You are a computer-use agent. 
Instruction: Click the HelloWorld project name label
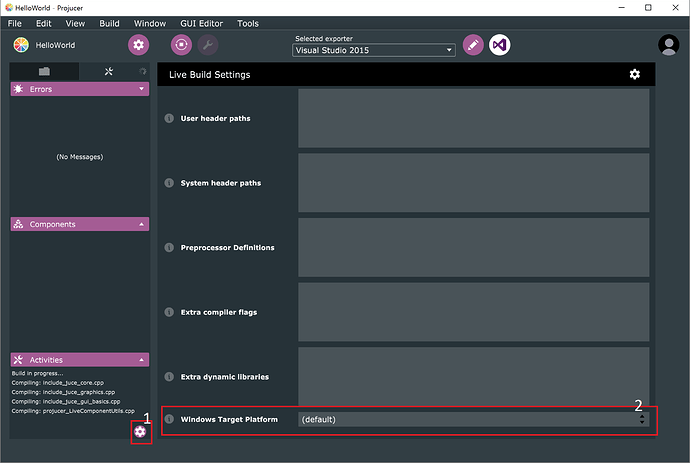(x=55, y=45)
